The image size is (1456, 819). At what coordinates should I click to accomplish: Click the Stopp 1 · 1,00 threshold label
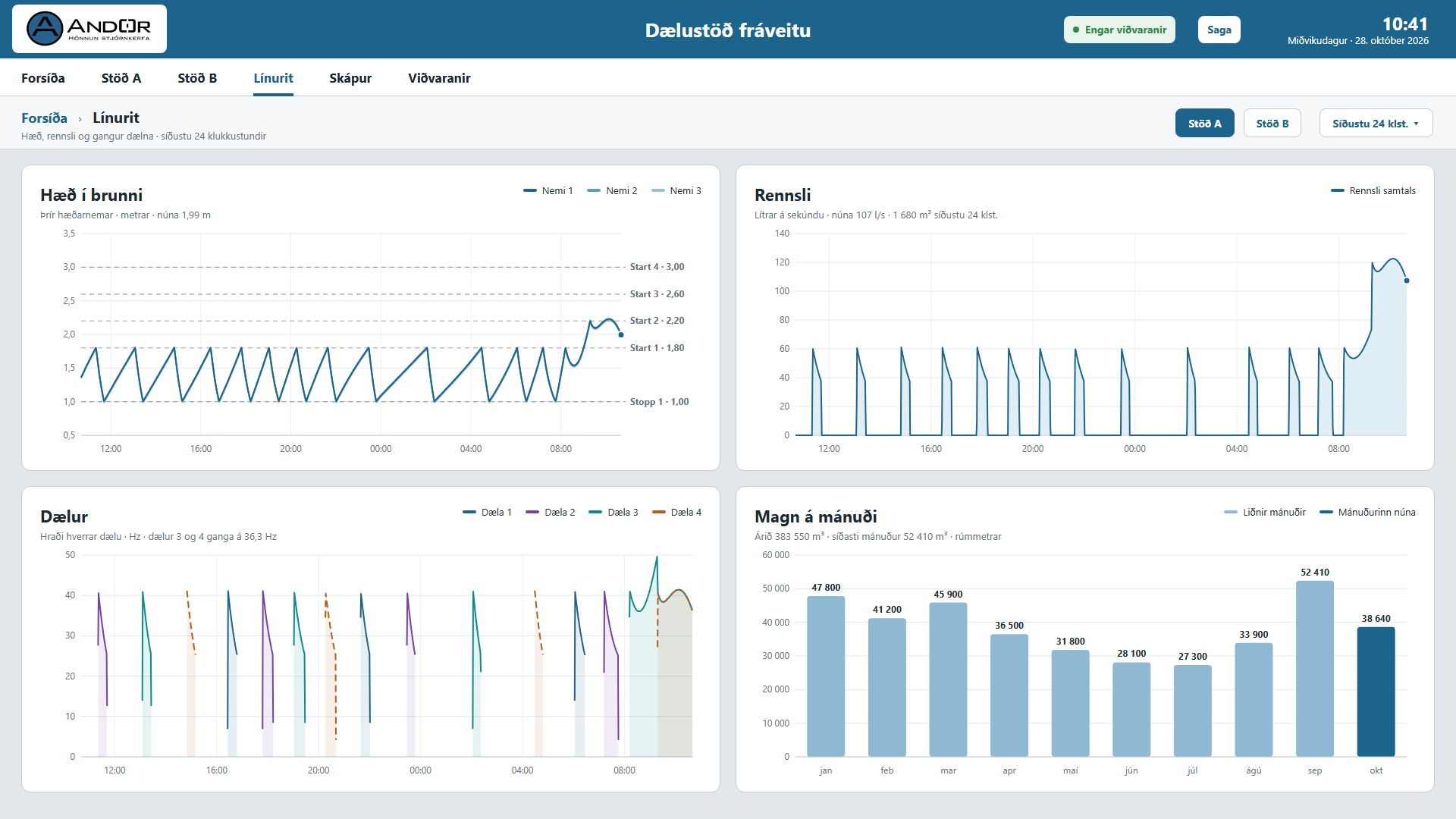pos(659,402)
